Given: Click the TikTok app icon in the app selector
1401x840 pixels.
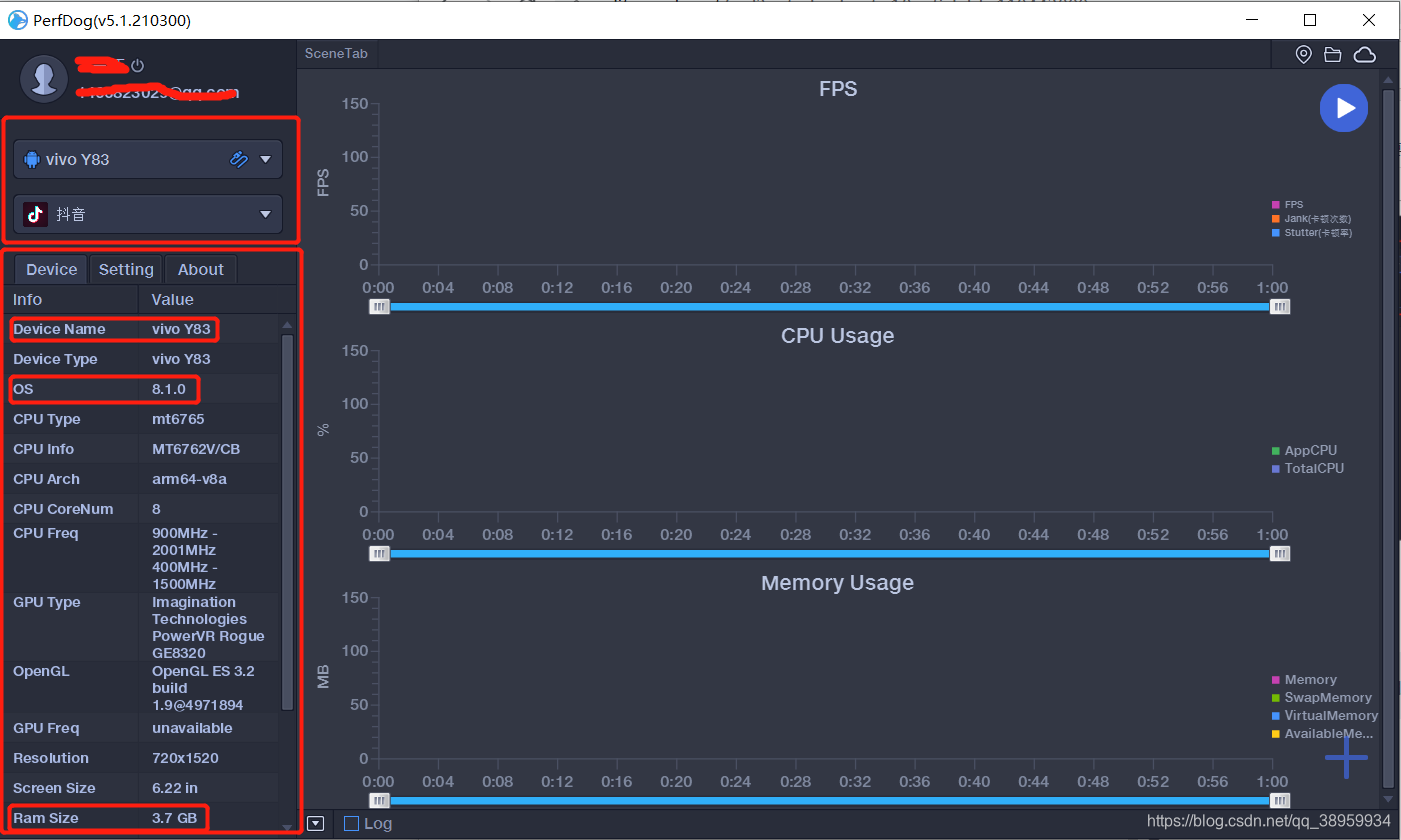Looking at the screenshot, I should click(x=36, y=214).
